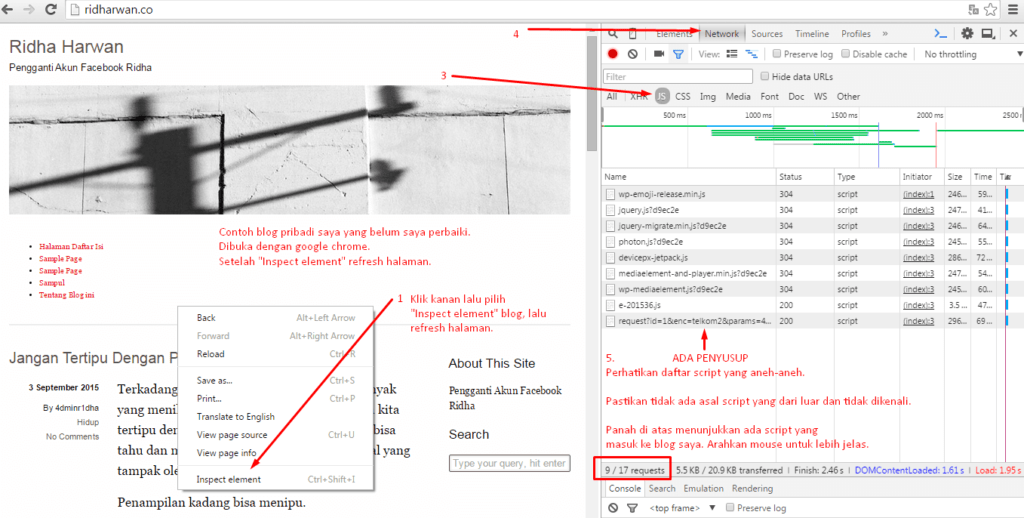Switch to waterfall overview view icon
Image resolution: width=1024 pixels, height=518 pixels.
(751, 54)
